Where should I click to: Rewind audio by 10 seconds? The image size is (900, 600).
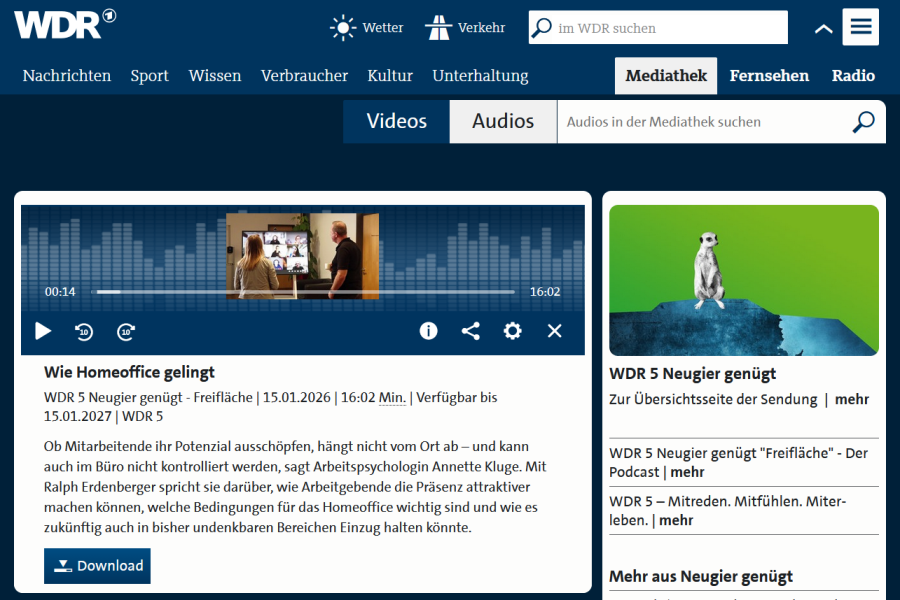click(x=85, y=331)
